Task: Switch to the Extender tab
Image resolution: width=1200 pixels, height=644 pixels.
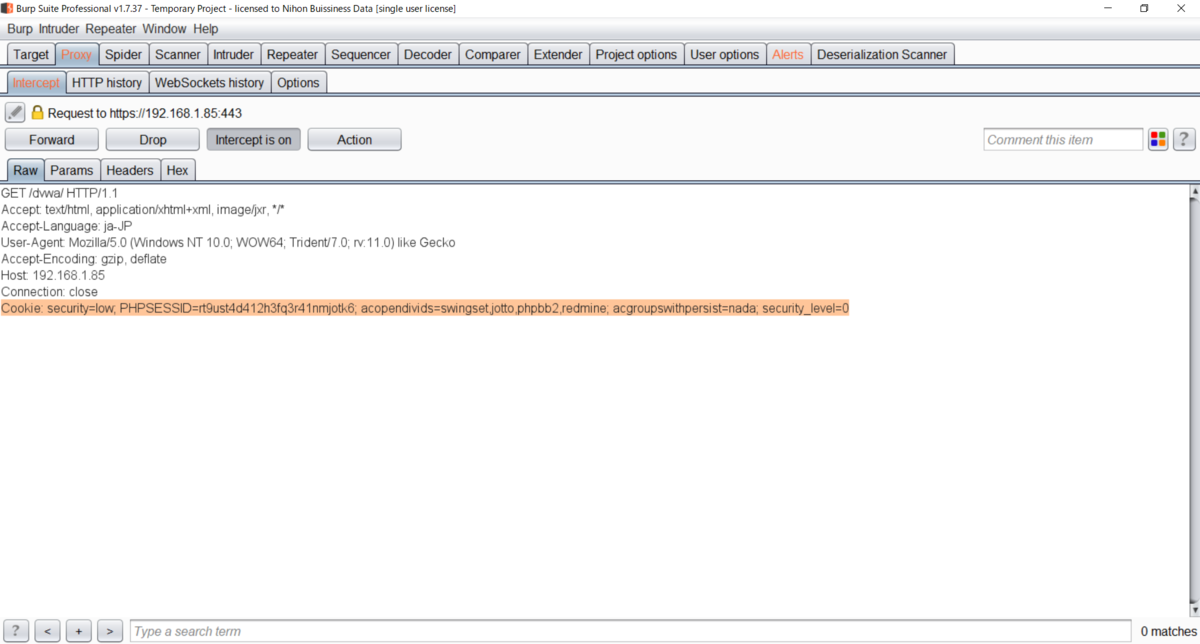Action: pos(558,54)
